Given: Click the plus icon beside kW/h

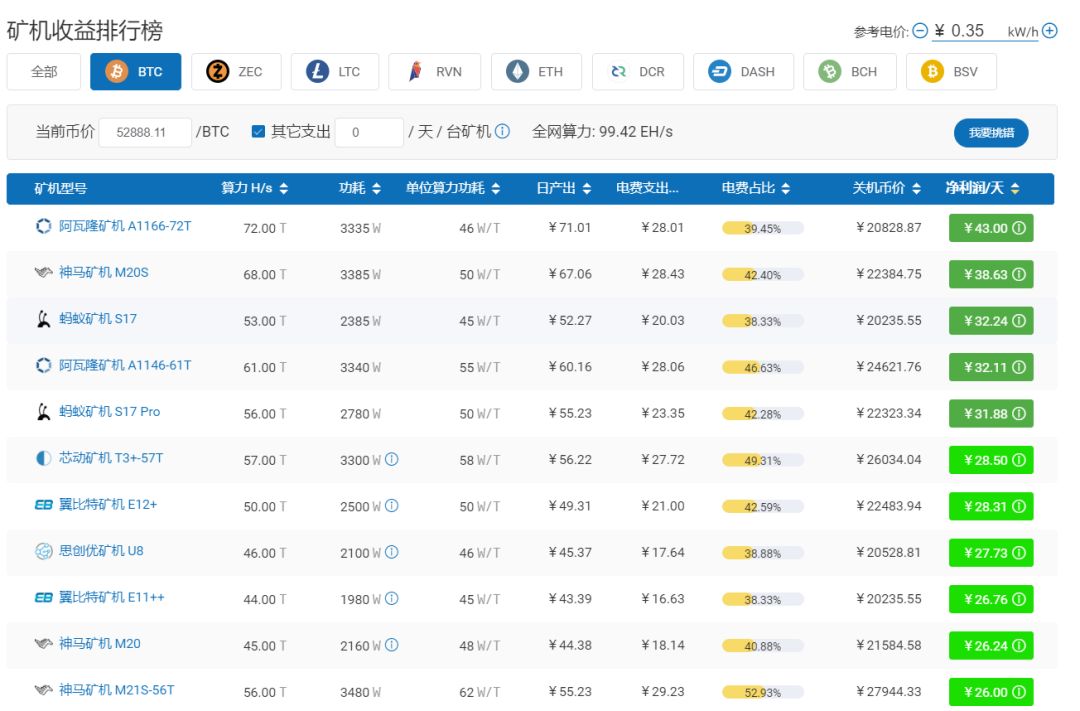Looking at the screenshot, I should 1049,31.
